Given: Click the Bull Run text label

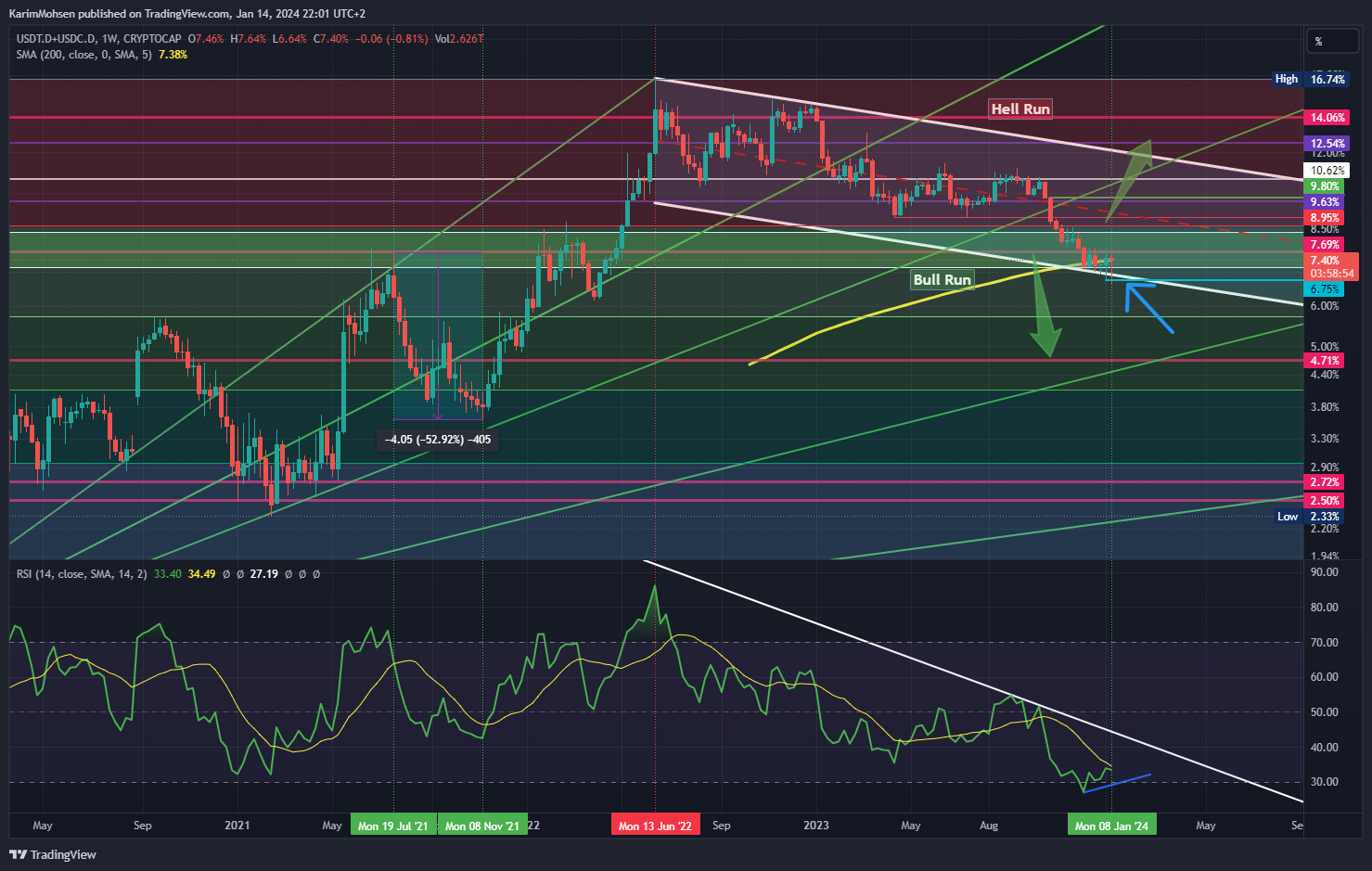Looking at the screenshot, I should (x=942, y=279).
